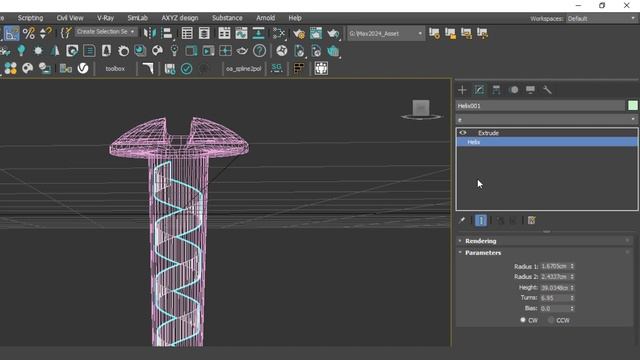Open Create Selection Set dropdown
The height and width of the screenshot is (360, 640).
click(x=105, y=32)
